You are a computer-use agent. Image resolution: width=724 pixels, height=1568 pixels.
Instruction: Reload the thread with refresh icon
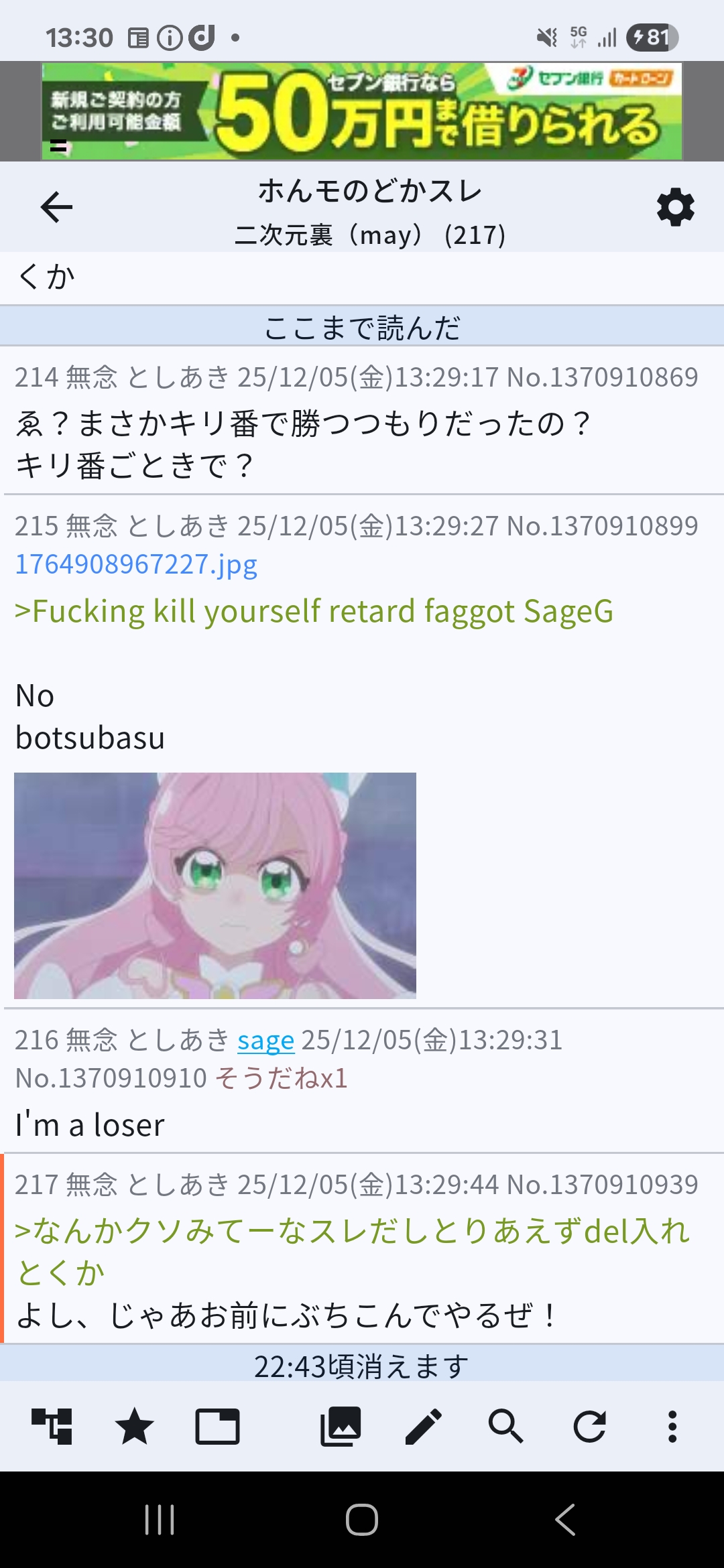click(589, 1426)
